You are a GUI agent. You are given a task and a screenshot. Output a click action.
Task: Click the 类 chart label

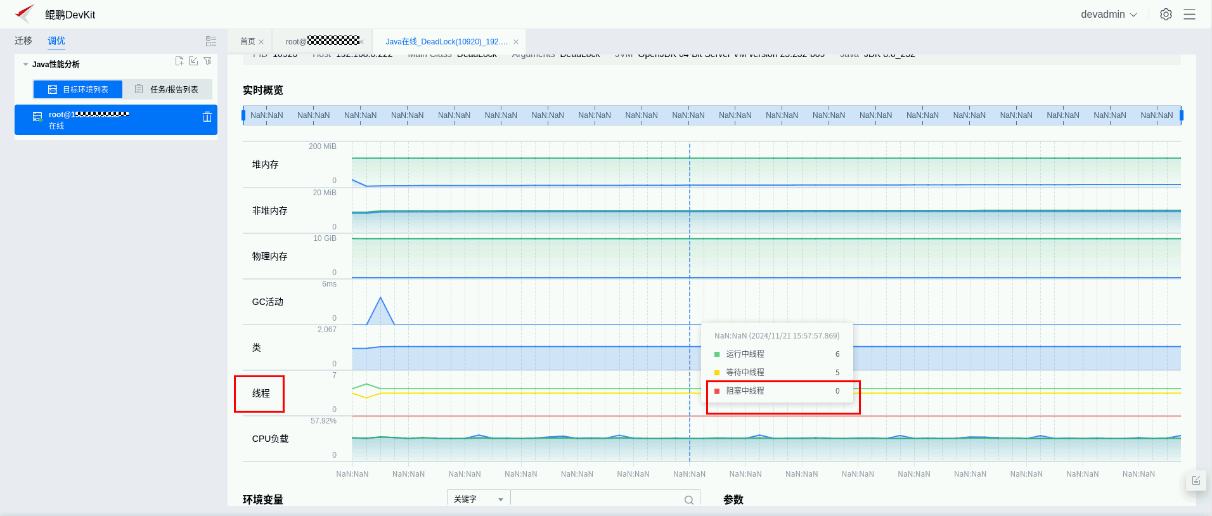[x=256, y=347]
